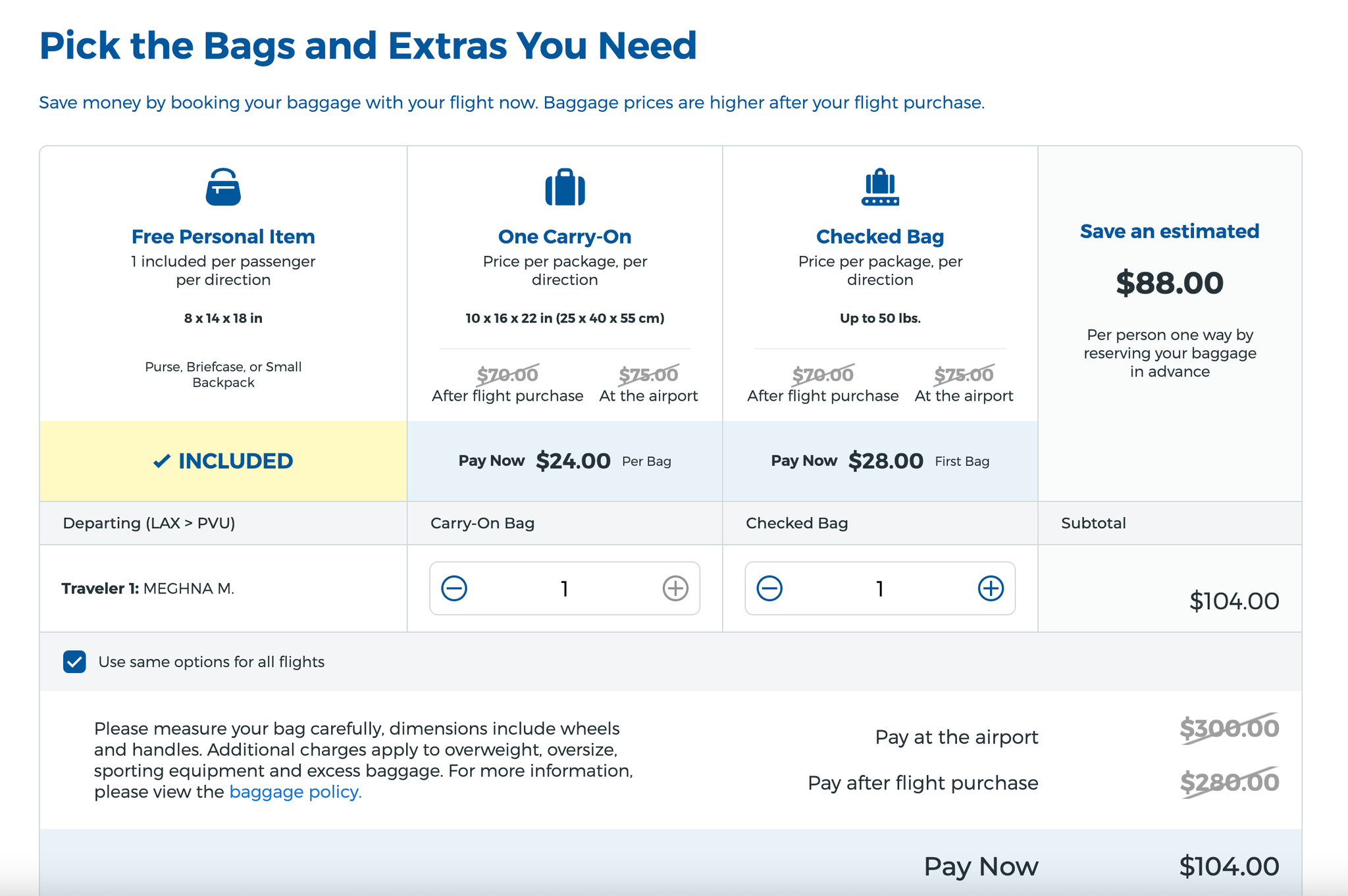Click the Free Personal Item heading

point(223,236)
